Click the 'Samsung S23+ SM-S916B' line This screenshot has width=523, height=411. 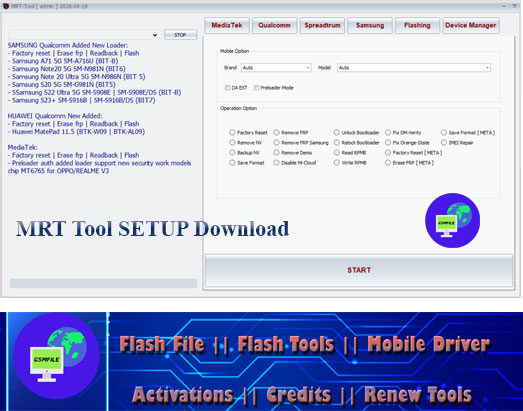[x=81, y=100]
